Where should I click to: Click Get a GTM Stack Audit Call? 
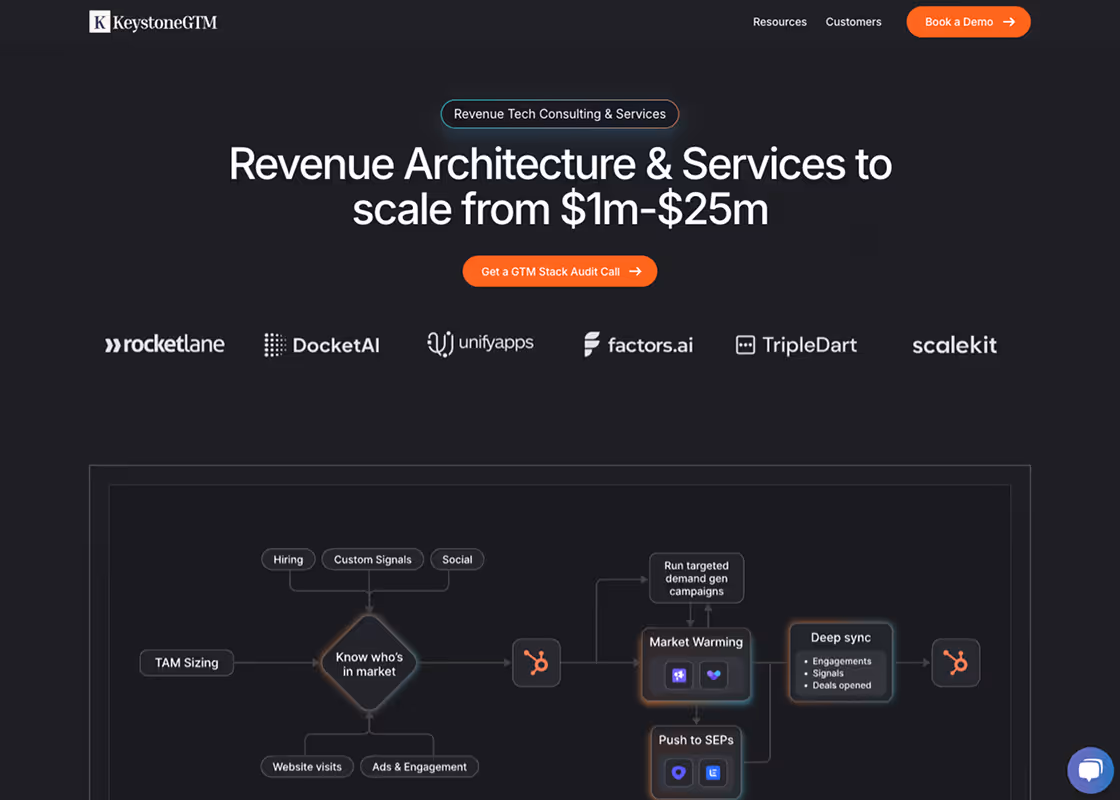(x=559, y=271)
